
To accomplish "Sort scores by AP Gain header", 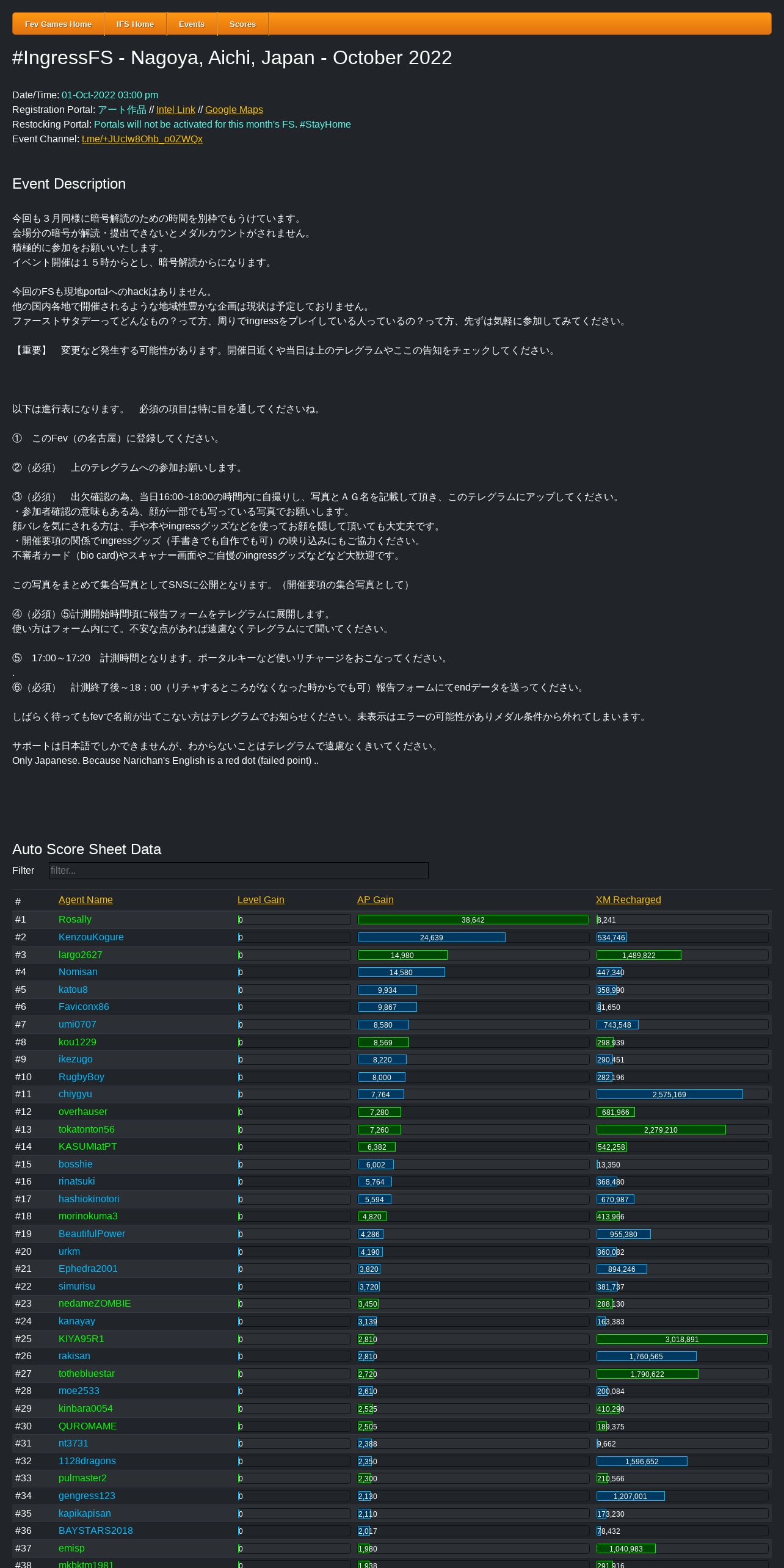I will tap(375, 899).
